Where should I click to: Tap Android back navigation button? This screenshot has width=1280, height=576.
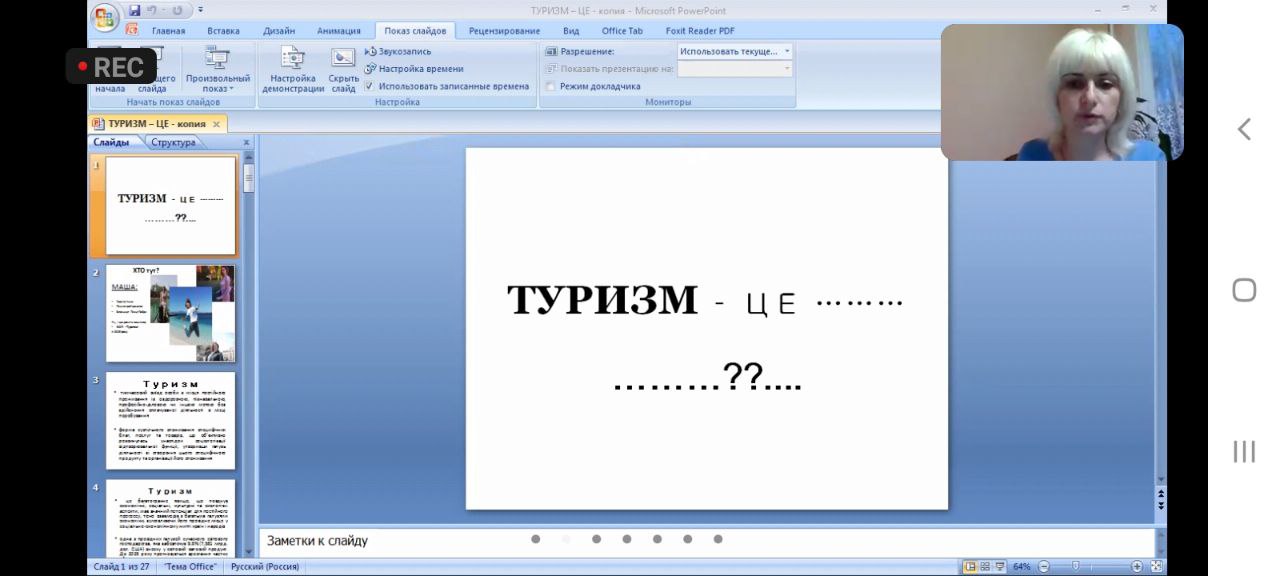pos(1244,129)
